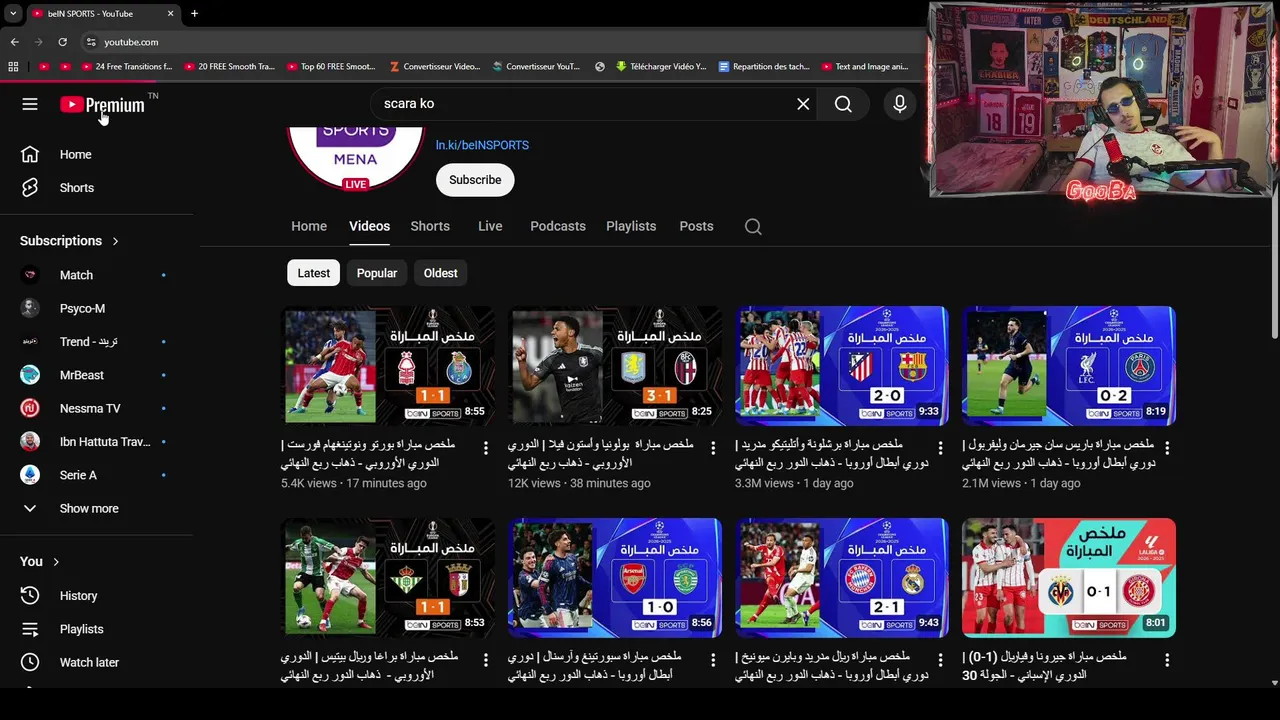Open the Top 60 FREE Smooth bookmark
The image size is (1280, 720).
pos(331,67)
